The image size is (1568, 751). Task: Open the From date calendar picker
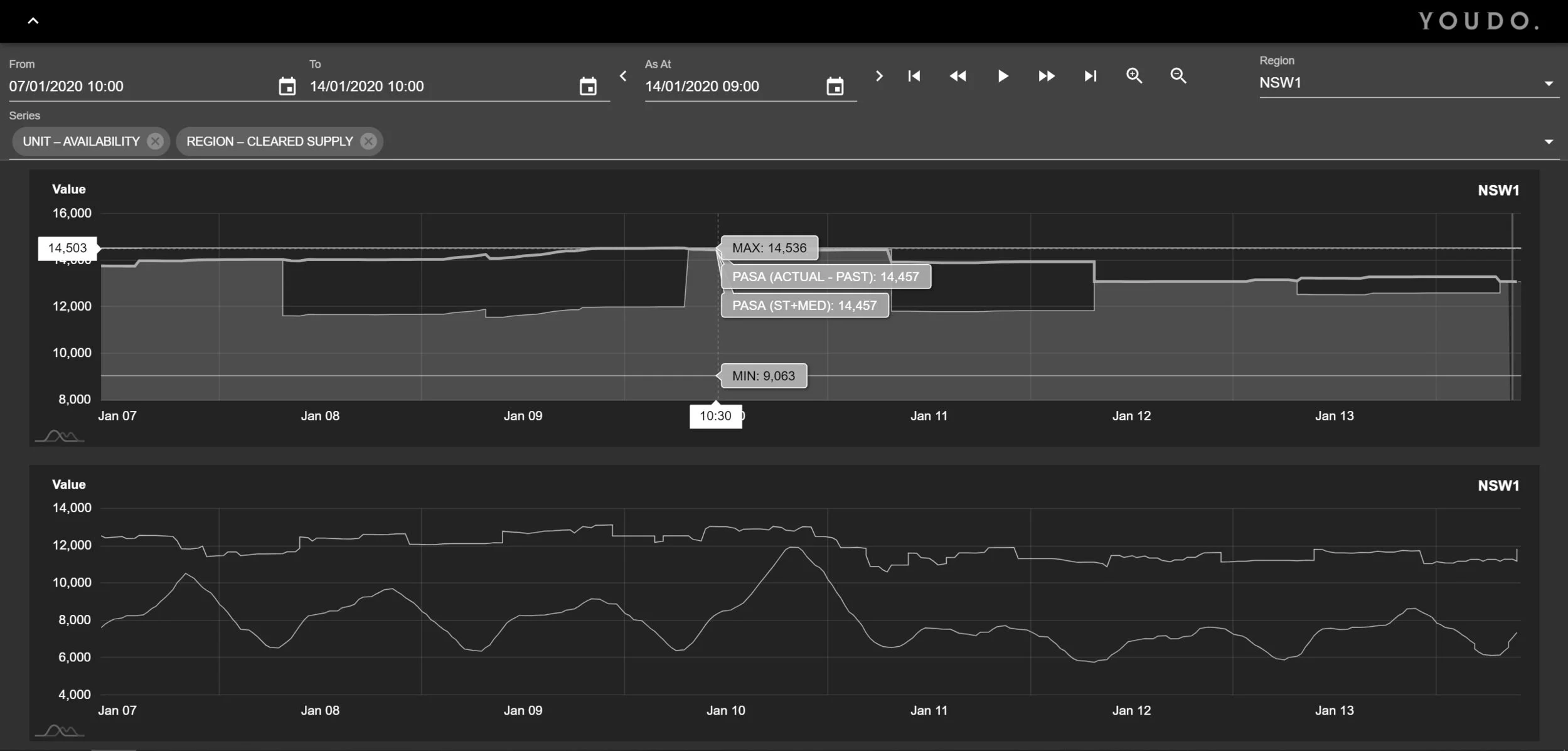coord(287,86)
